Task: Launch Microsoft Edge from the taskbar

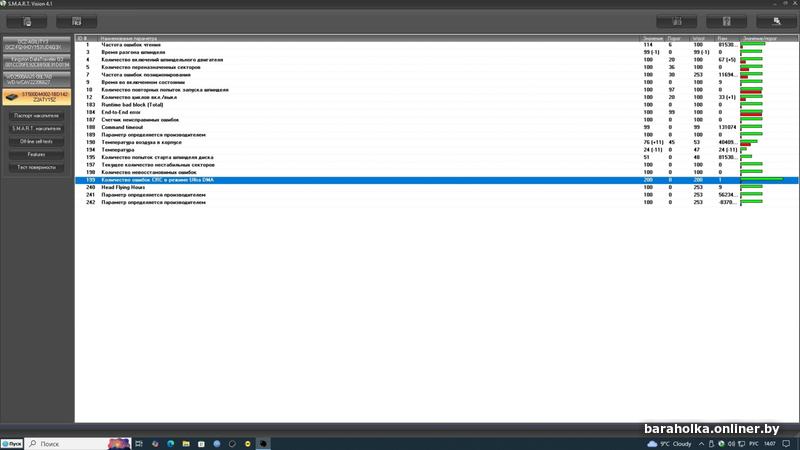Action: point(170,444)
